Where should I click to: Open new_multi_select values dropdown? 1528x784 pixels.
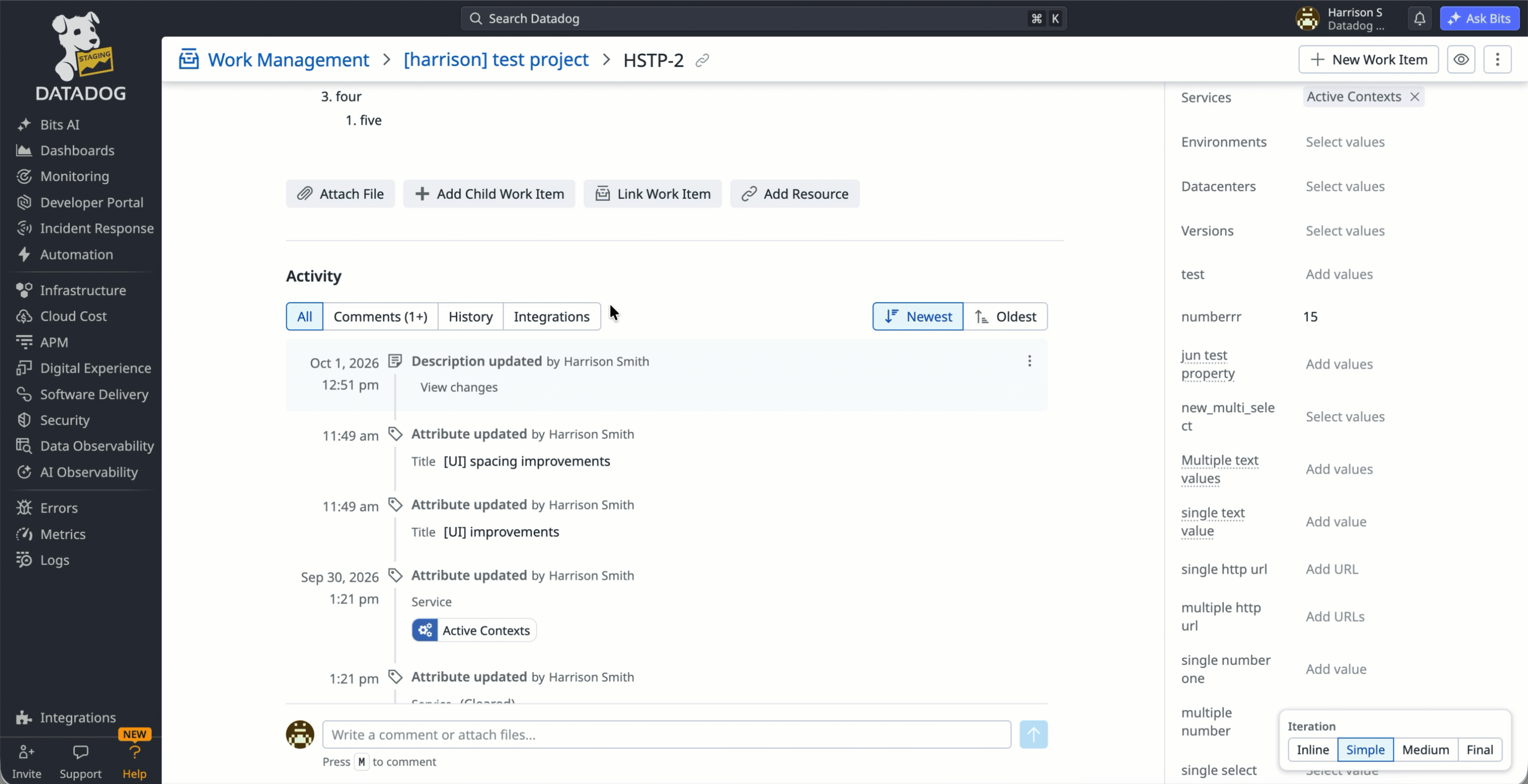(x=1345, y=417)
